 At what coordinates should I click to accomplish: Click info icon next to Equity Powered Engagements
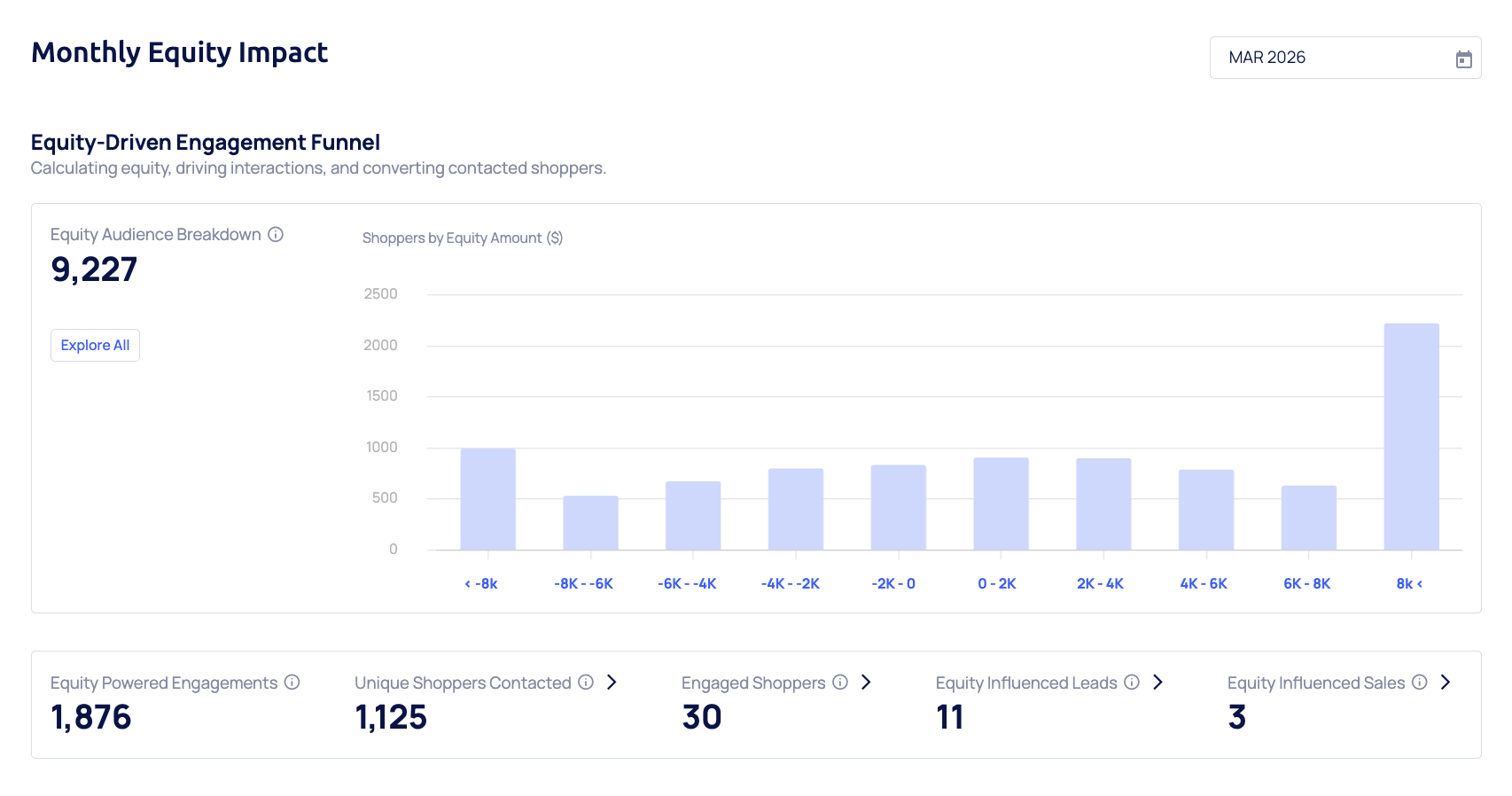pyautogui.click(x=292, y=682)
